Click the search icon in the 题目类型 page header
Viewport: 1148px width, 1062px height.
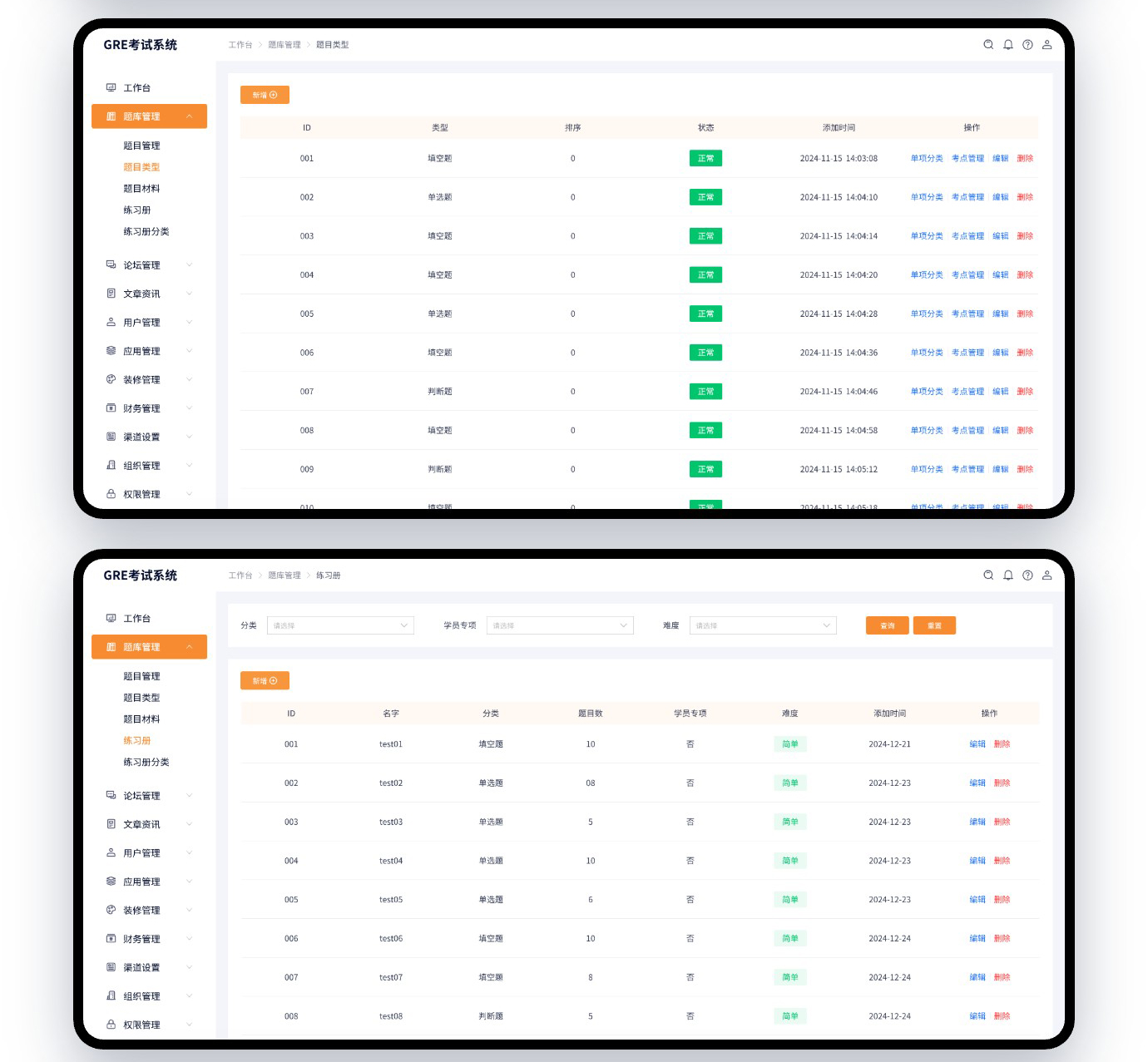(988, 45)
